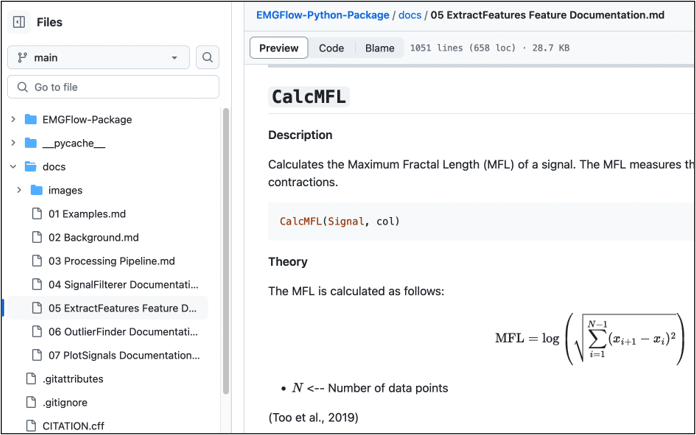This screenshot has width=696, height=435.
Task: Collapse the file tree side panel icon
Action: tap(19, 22)
